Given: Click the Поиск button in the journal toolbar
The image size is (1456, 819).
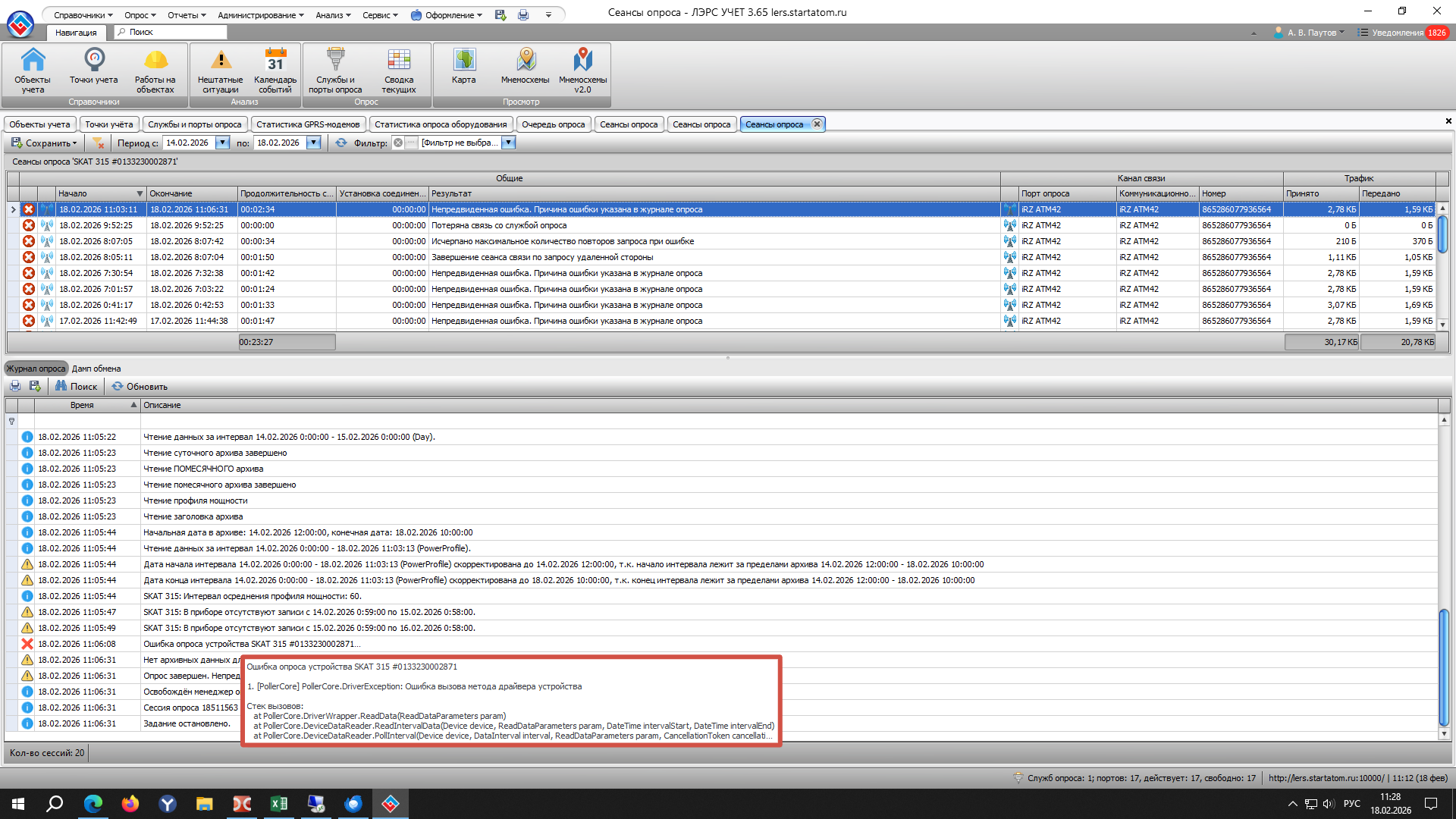Looking at the screenshot, I should pos(76,386).
